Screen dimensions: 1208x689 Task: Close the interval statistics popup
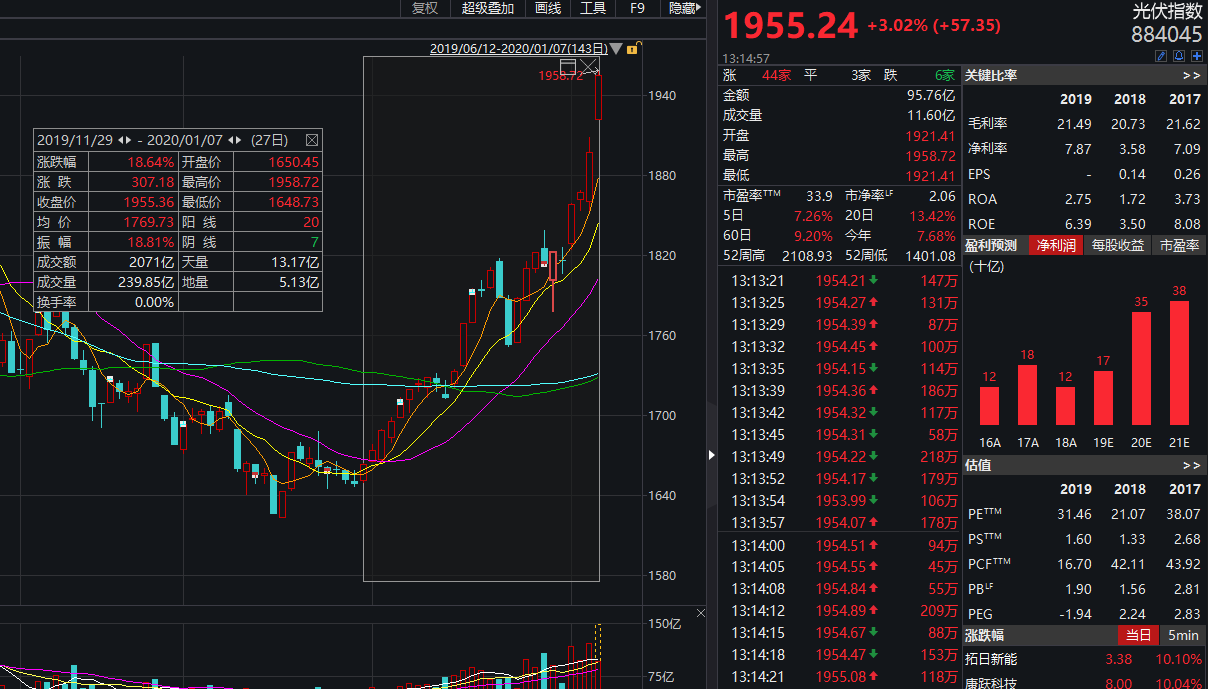point(311,140)
